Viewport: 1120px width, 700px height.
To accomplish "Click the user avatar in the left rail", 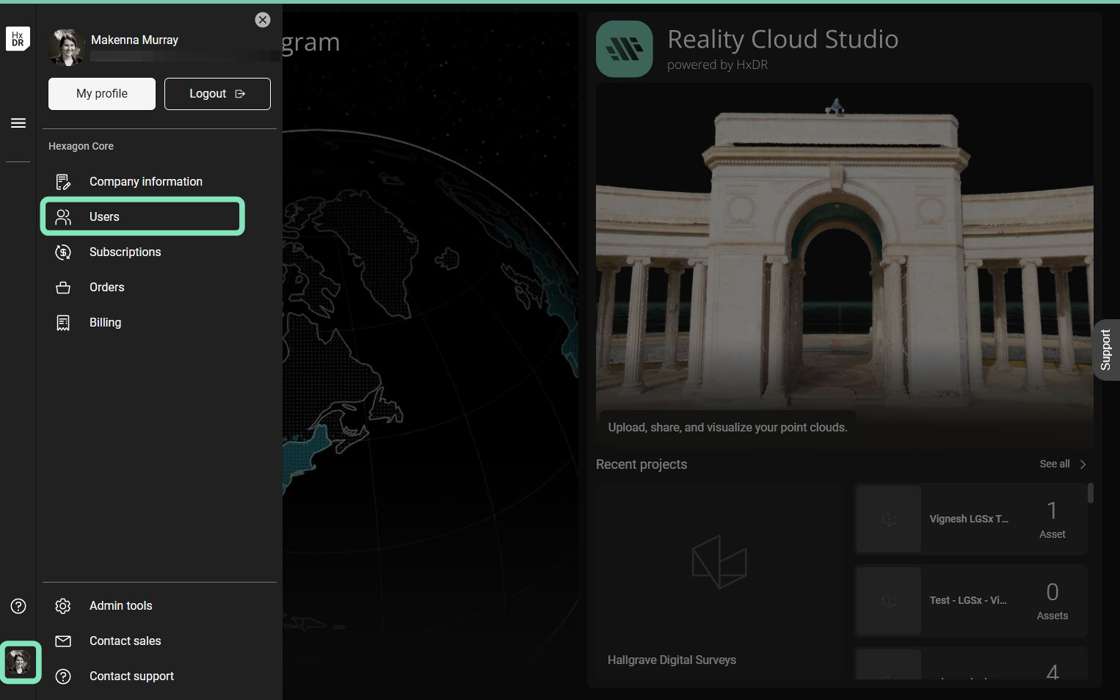I will [x=18, y=662].
